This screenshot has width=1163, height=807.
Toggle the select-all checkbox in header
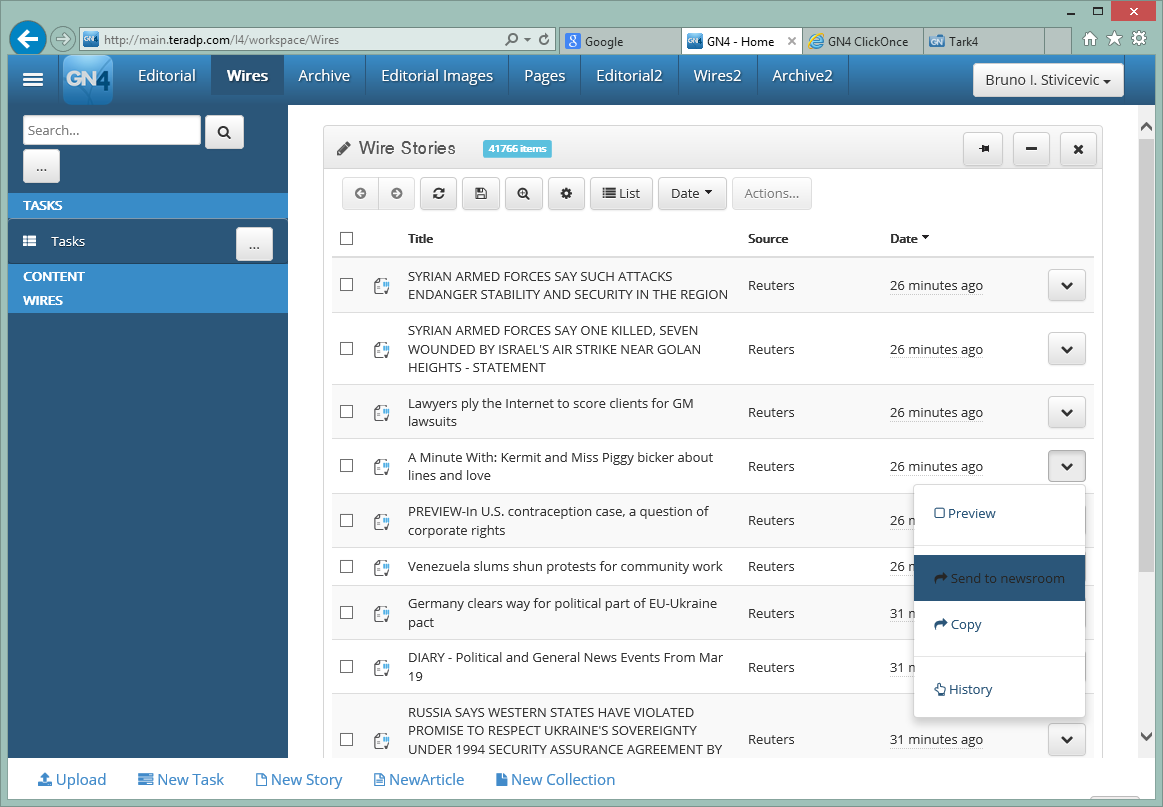[x=346, y=238]
